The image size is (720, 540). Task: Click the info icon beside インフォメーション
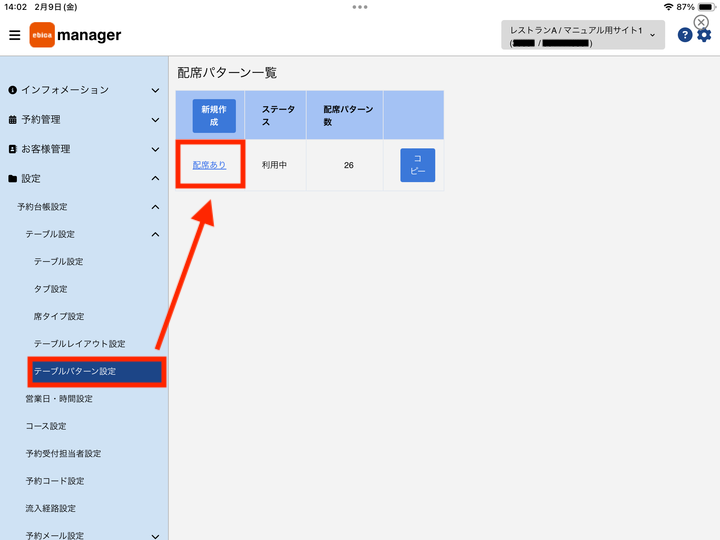coord(12,90)
